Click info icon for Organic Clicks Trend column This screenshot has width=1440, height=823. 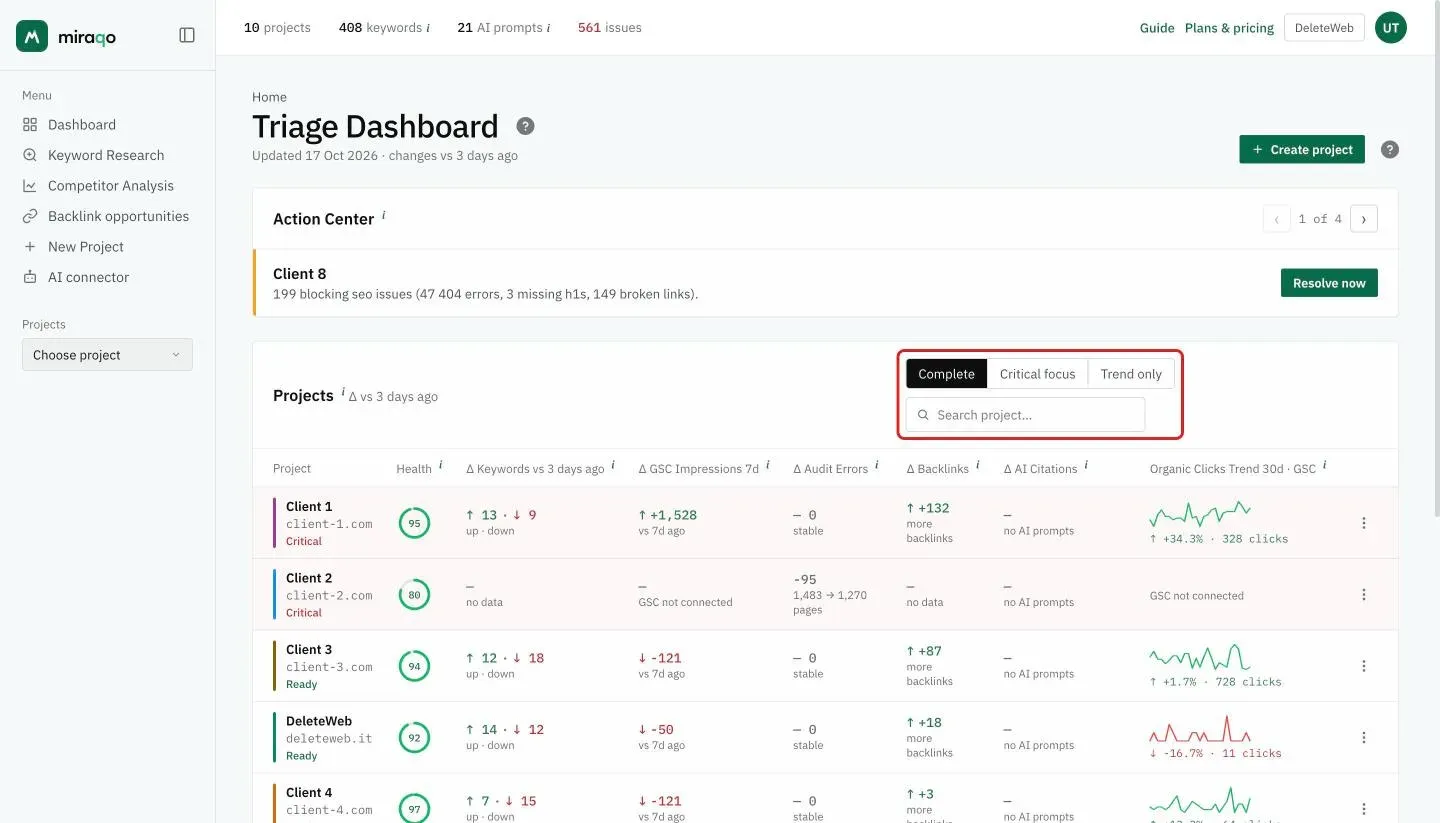click(1325, 465)
